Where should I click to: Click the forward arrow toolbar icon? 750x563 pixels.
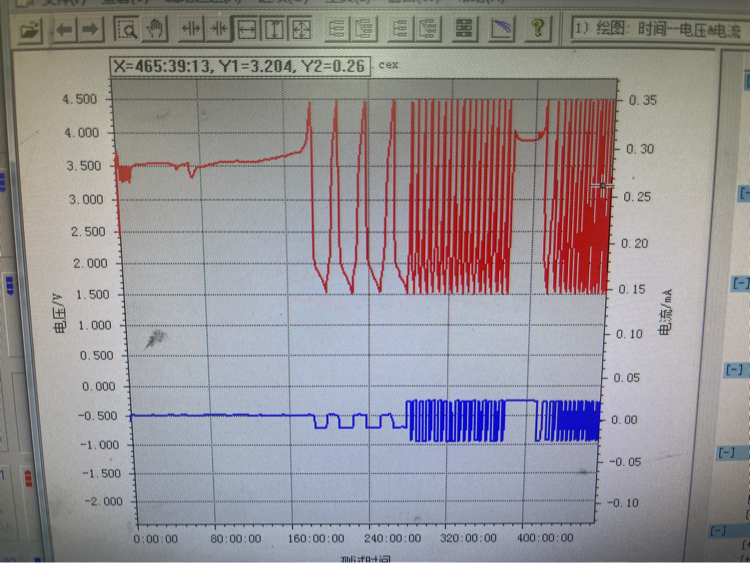(x=90, y=30)
